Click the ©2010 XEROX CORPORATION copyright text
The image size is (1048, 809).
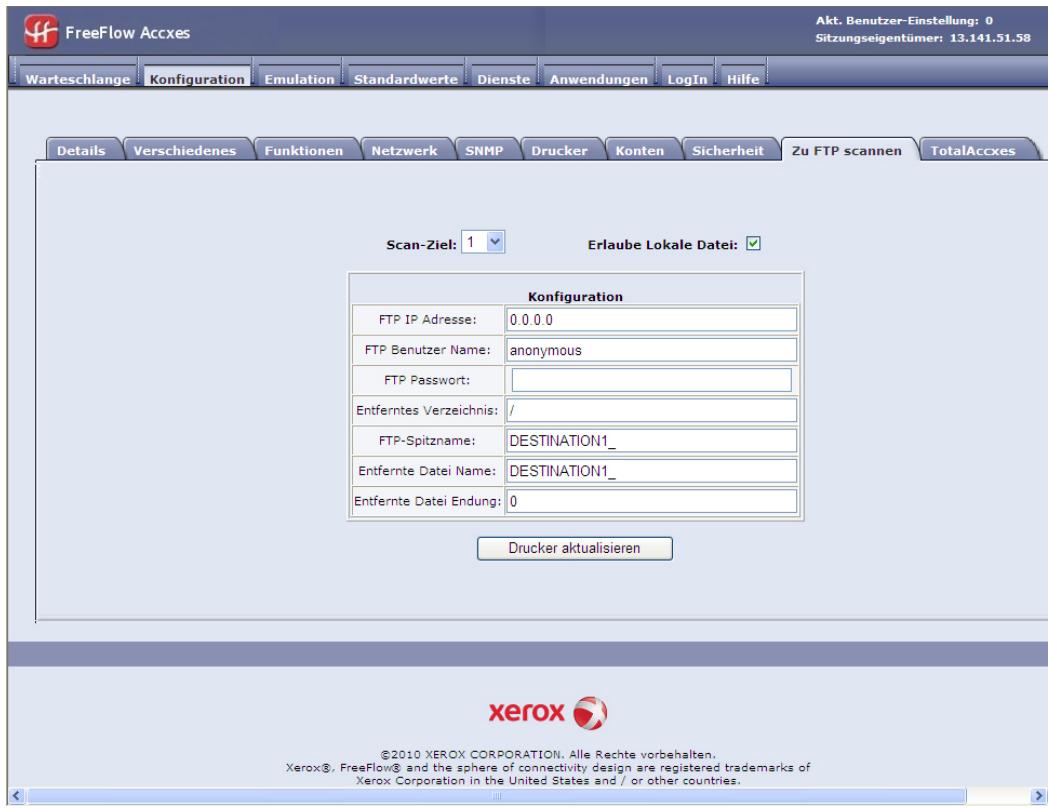[x=547, y=754]
